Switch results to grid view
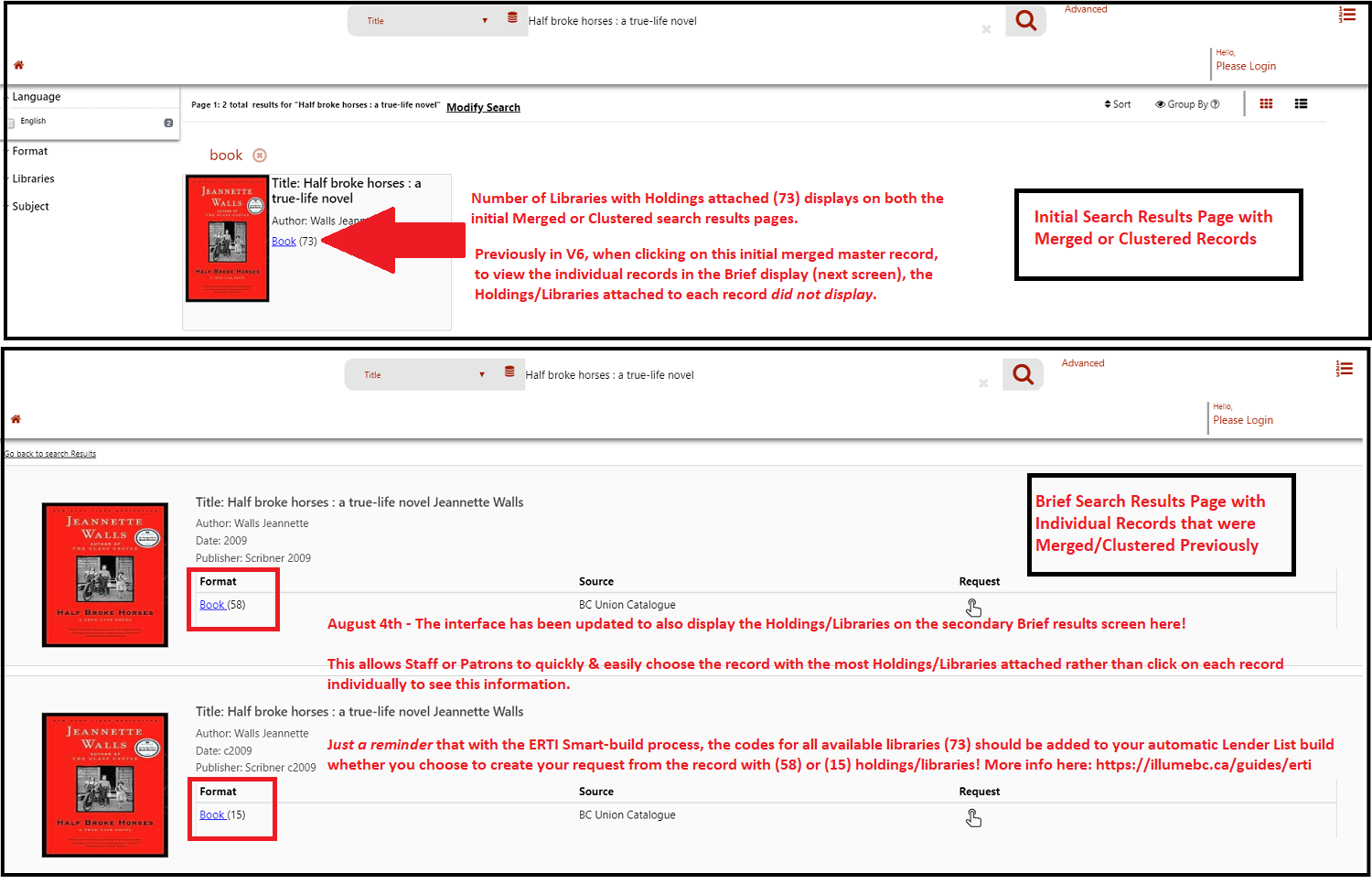This screenshot has height=884, width=1372. (x=1266, y=104)
